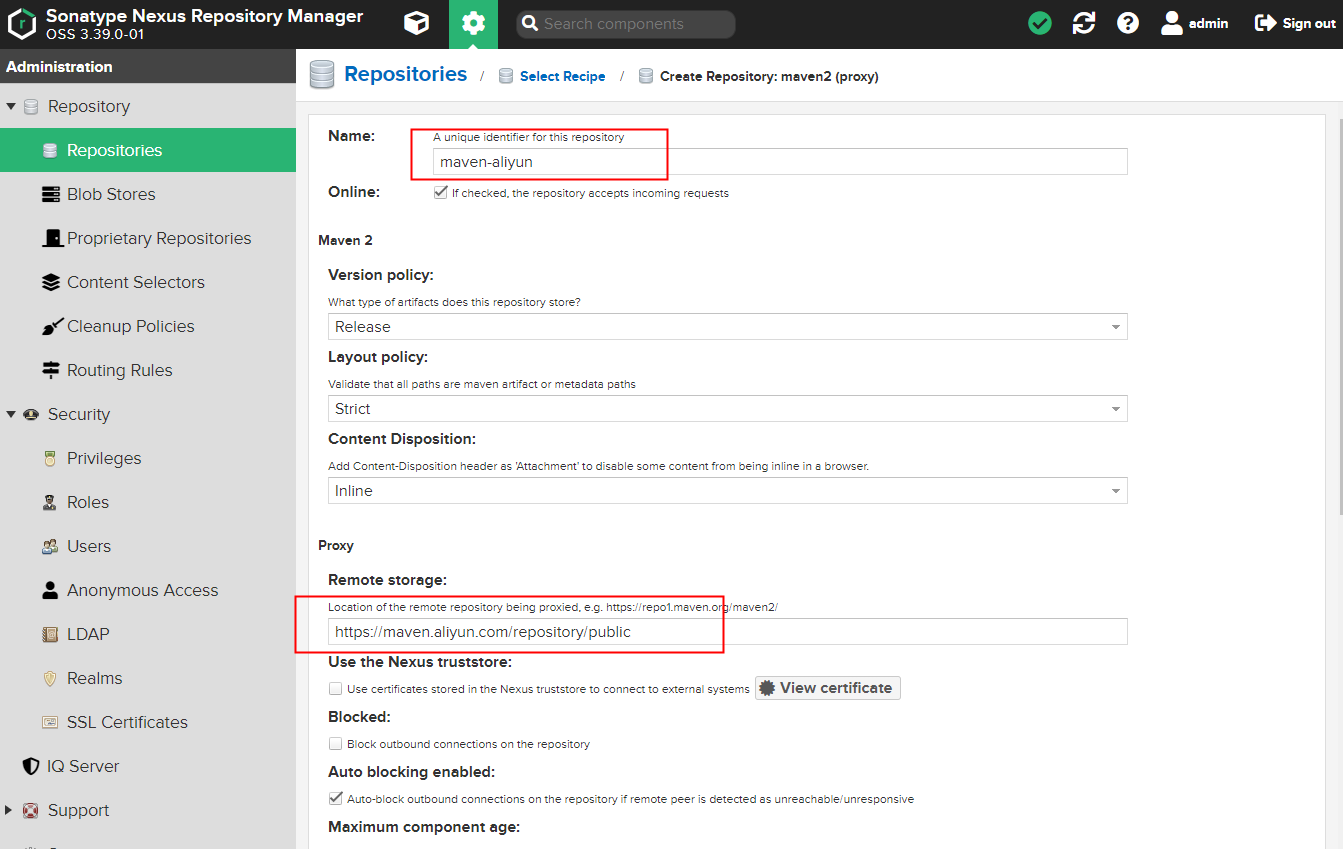Click the Support lifebuoy icon
Screen dimensions: 1343x849
click(x=31, y=810)
